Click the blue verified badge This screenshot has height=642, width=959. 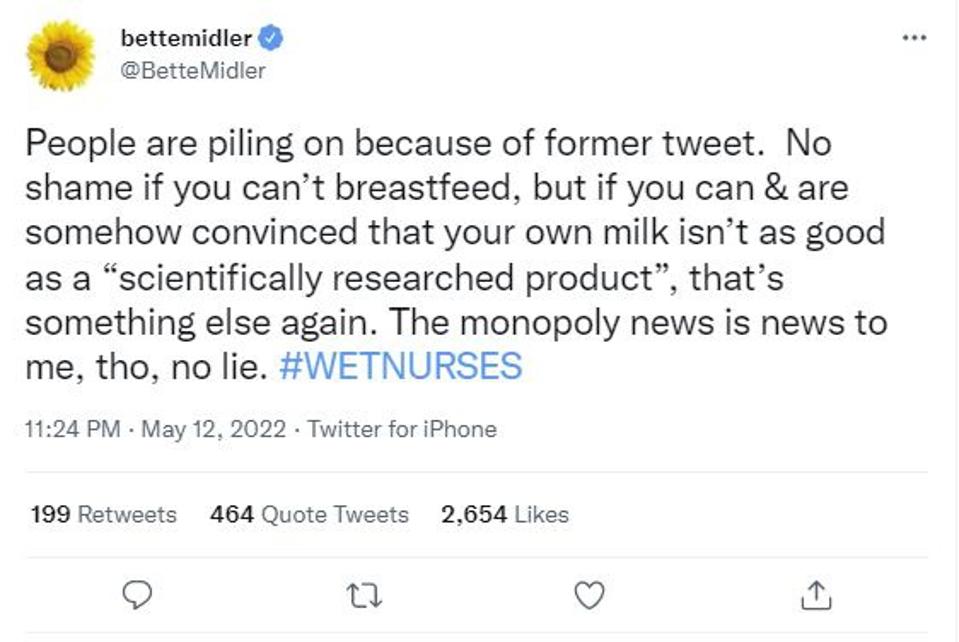(x=271, y=39)
